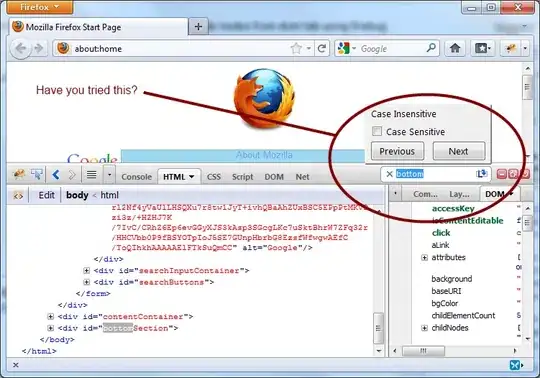540x378 pixels.
Task: Enable the Case Sensitive checkbox
Action: [377, 131]
